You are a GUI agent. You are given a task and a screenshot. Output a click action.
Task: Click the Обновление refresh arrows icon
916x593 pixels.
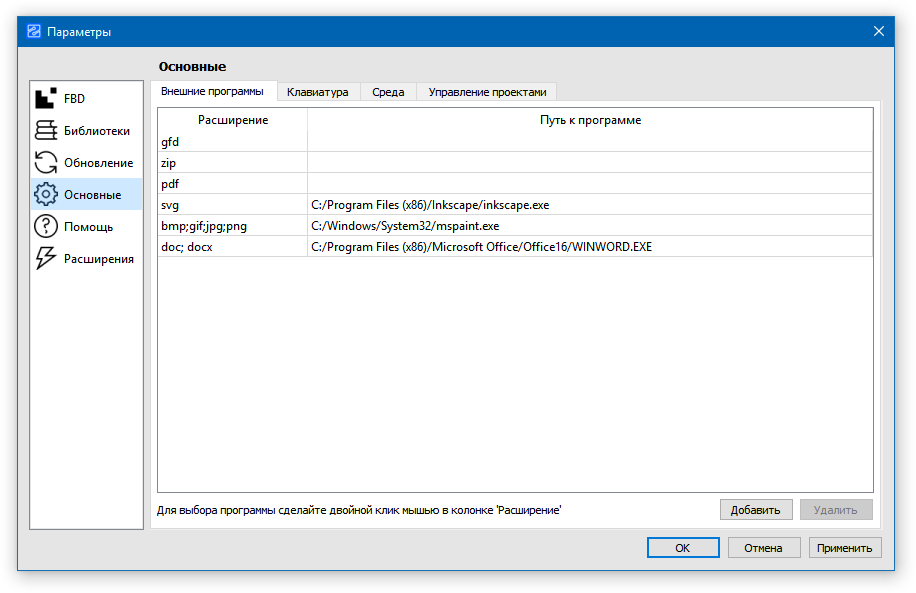(46, 163)
